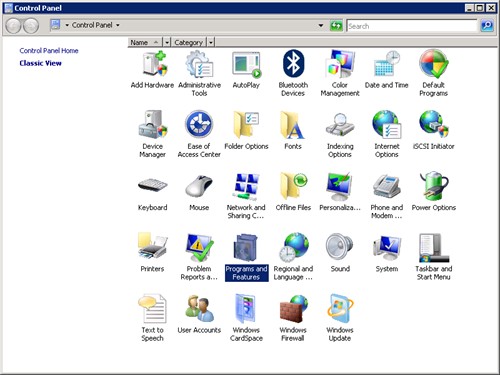500x375 pixels.
Task: Go forward with the Forward arrow
Action: tap(31, 26)
